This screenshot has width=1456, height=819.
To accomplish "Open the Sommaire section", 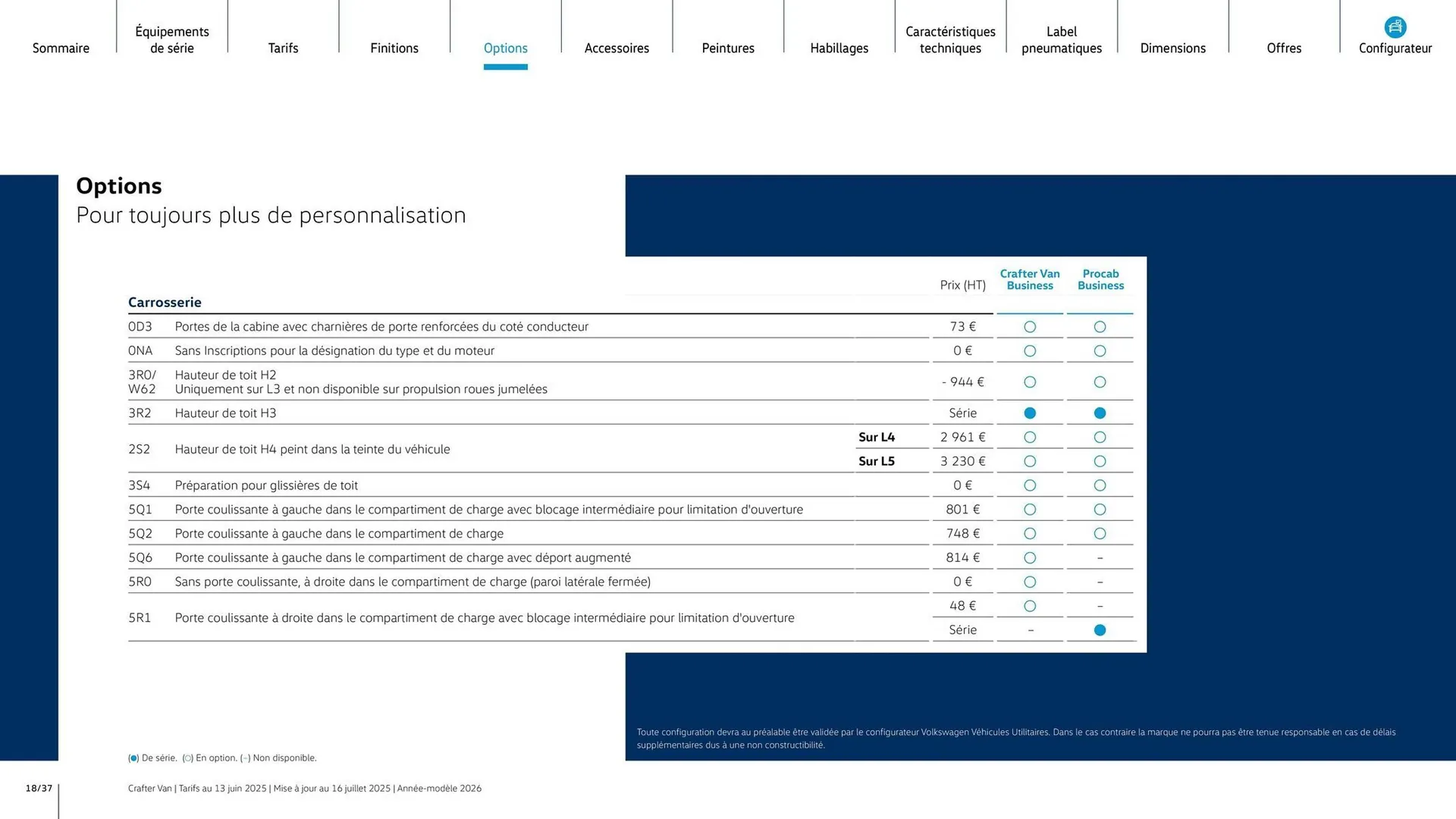I will [x=61, y=48].
